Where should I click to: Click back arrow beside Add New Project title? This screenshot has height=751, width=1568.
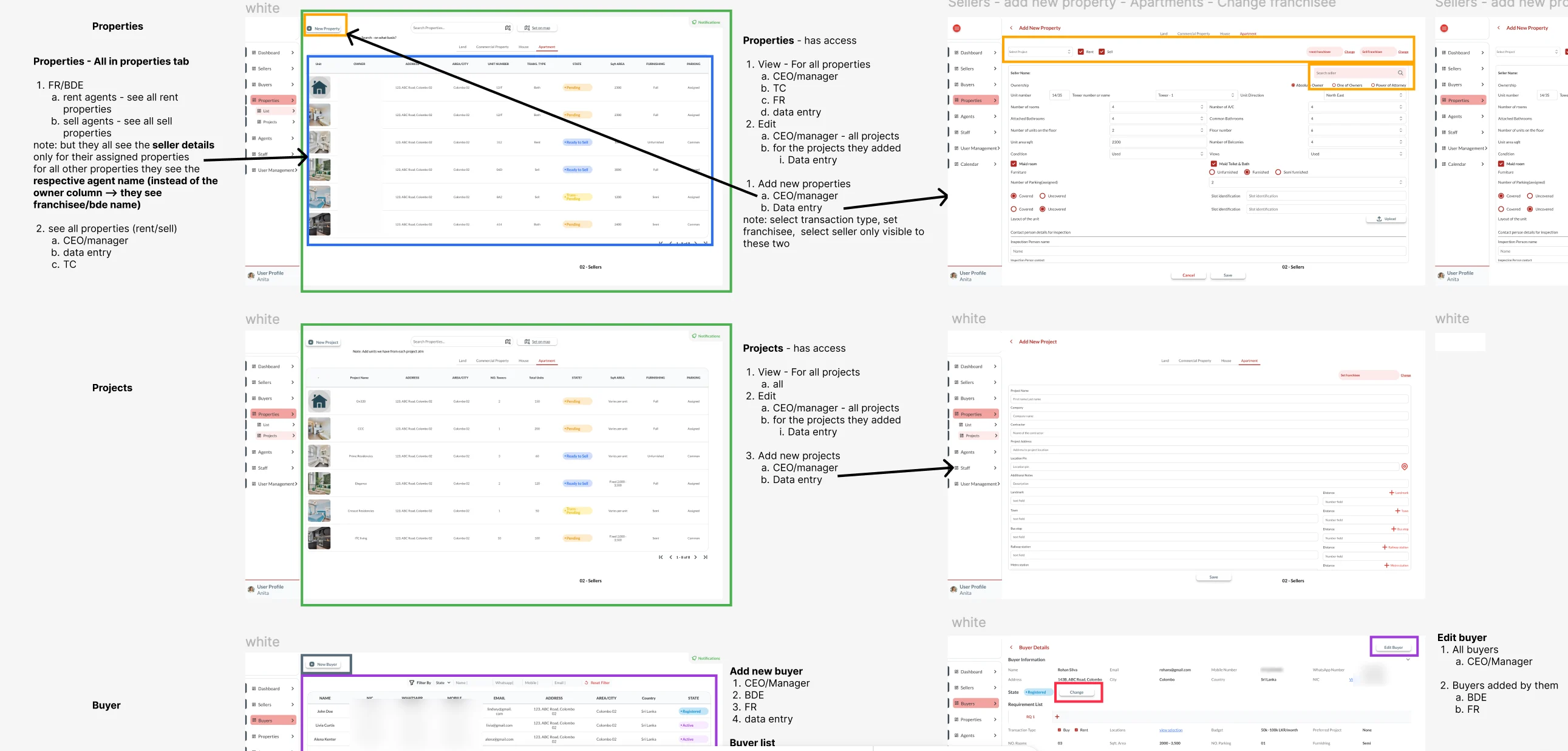pyautogui.click(x=1012, y=341)
